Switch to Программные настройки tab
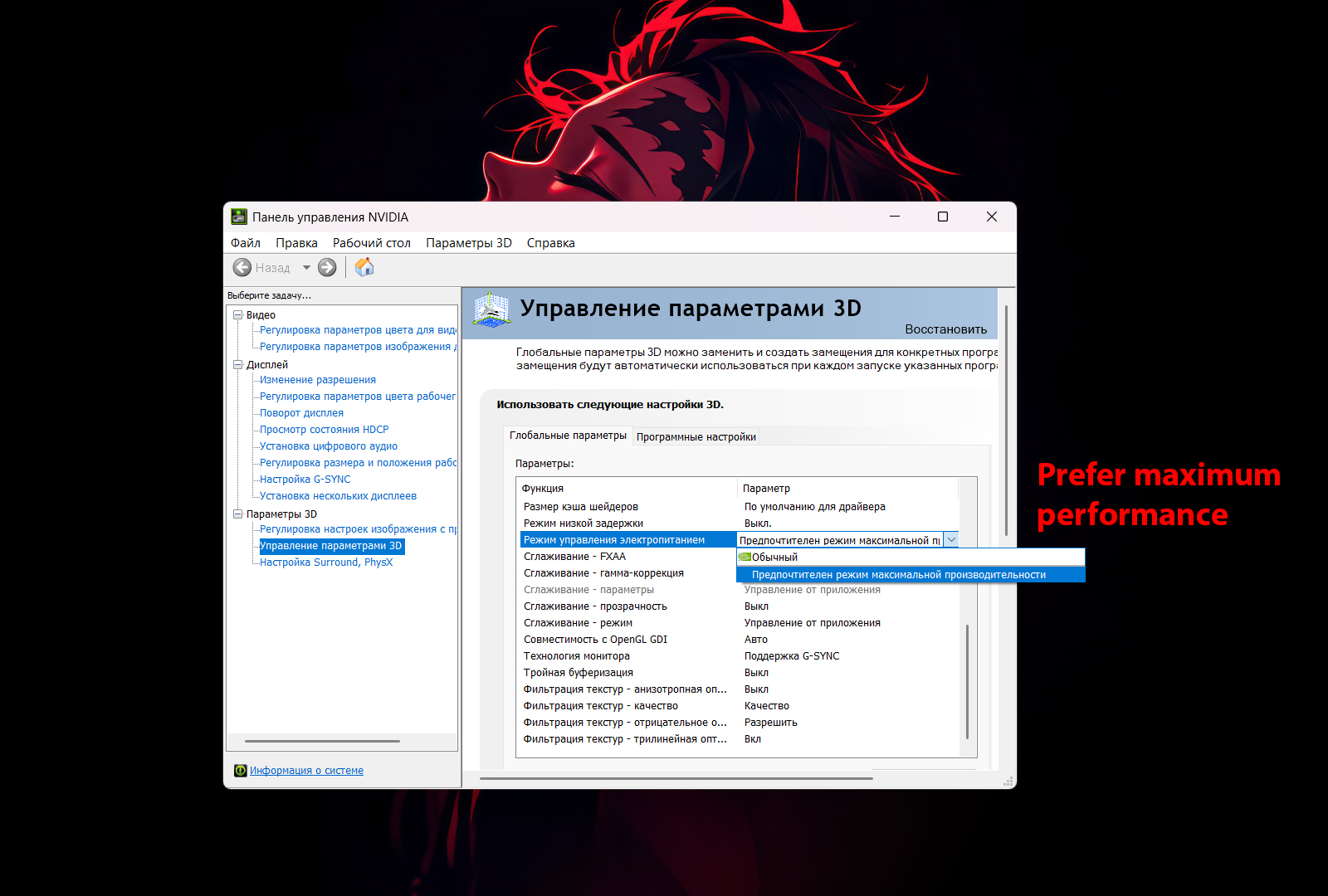 point(696,437)
